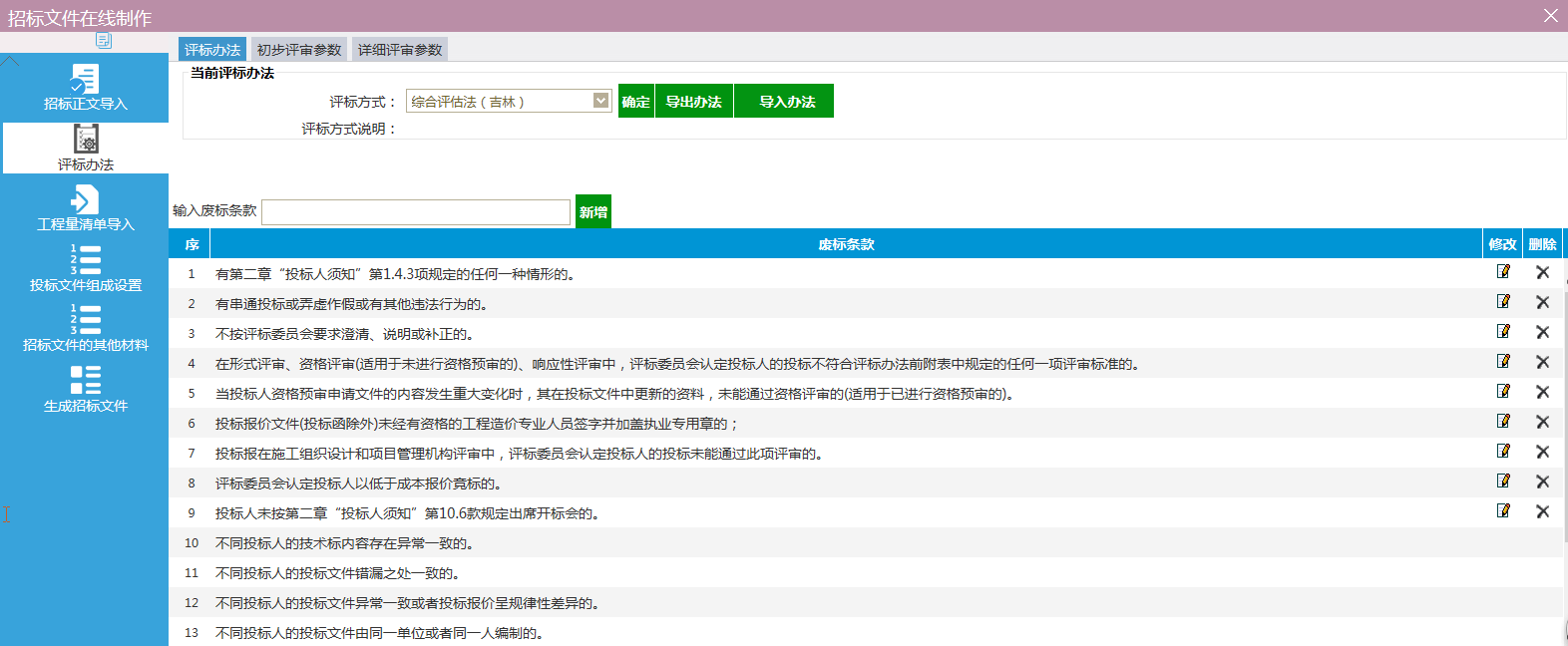Delete clause 7 施工组织设计
The width and height of the screenshot is (1568, 646).
(1542, 452)
